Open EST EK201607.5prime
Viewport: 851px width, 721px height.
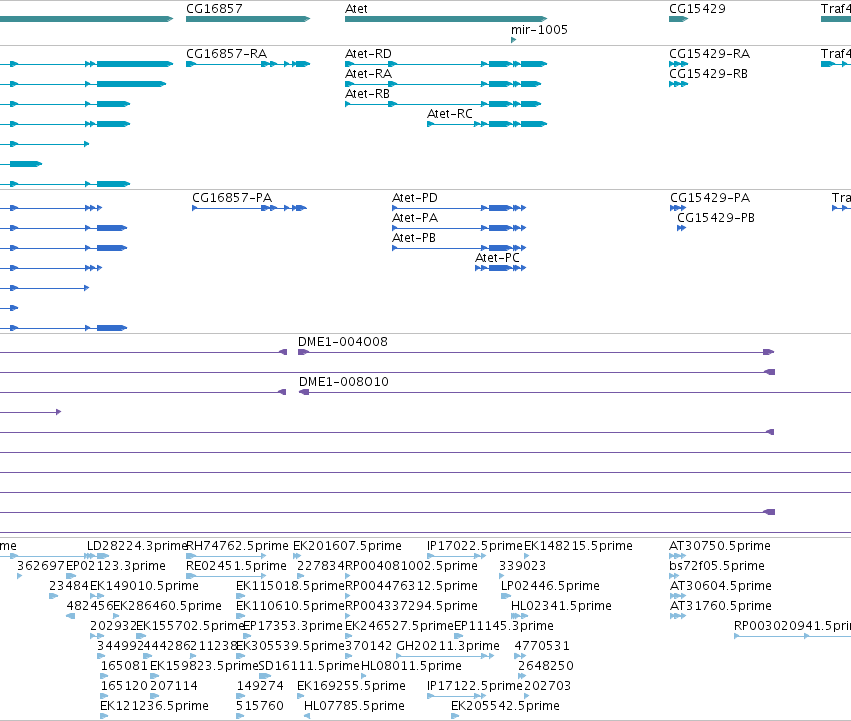(x=347, y=546)
